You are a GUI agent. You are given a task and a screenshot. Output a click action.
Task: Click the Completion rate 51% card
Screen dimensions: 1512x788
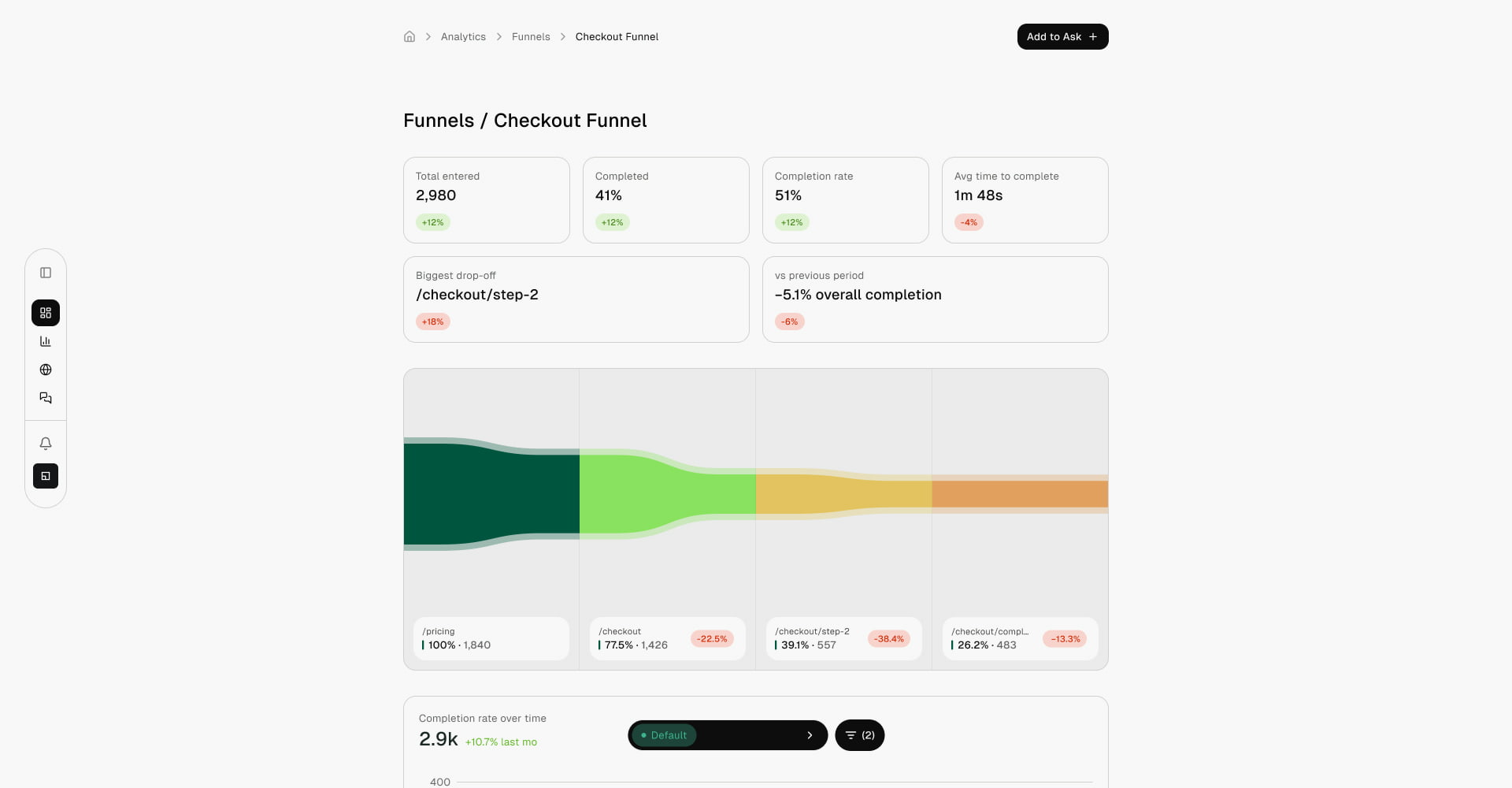tap(846, 200)
